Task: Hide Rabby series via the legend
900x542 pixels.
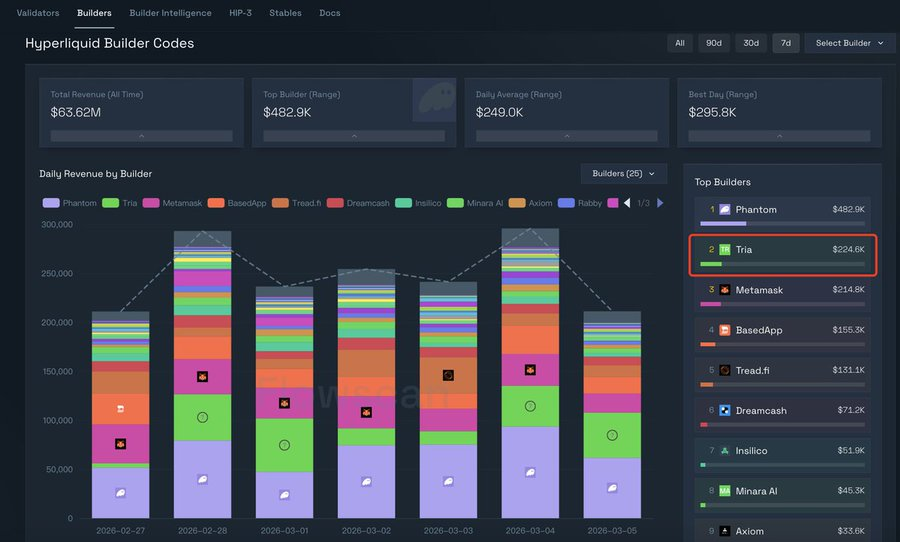Action: [x=582, y=203]
